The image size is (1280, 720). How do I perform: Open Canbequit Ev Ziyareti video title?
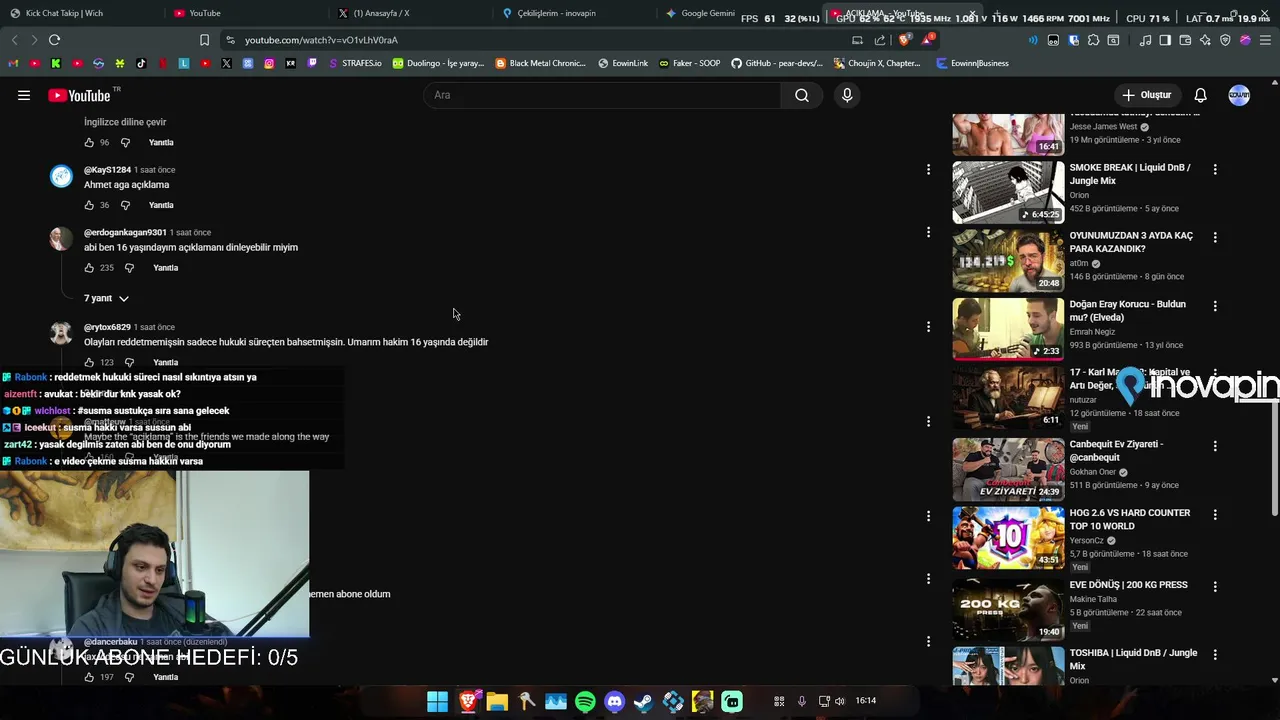tap(1116, 451)
